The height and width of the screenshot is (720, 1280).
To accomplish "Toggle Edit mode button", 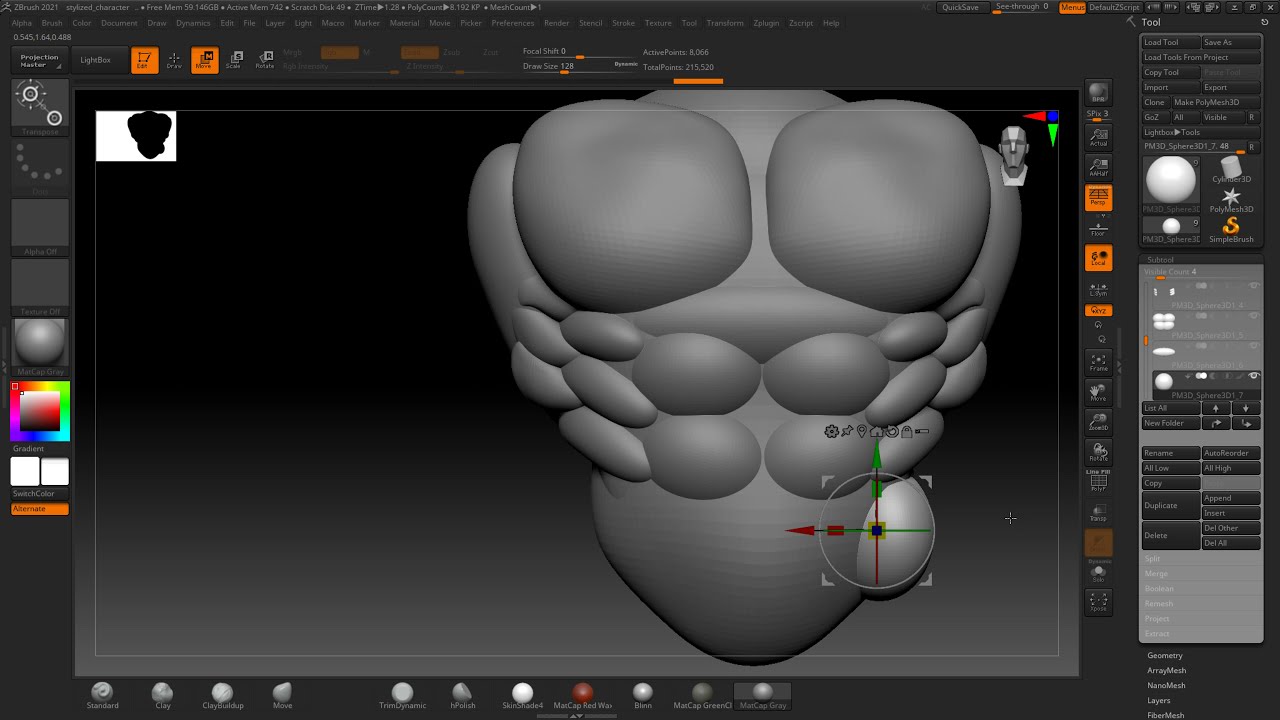I will (x=144, y=60).
